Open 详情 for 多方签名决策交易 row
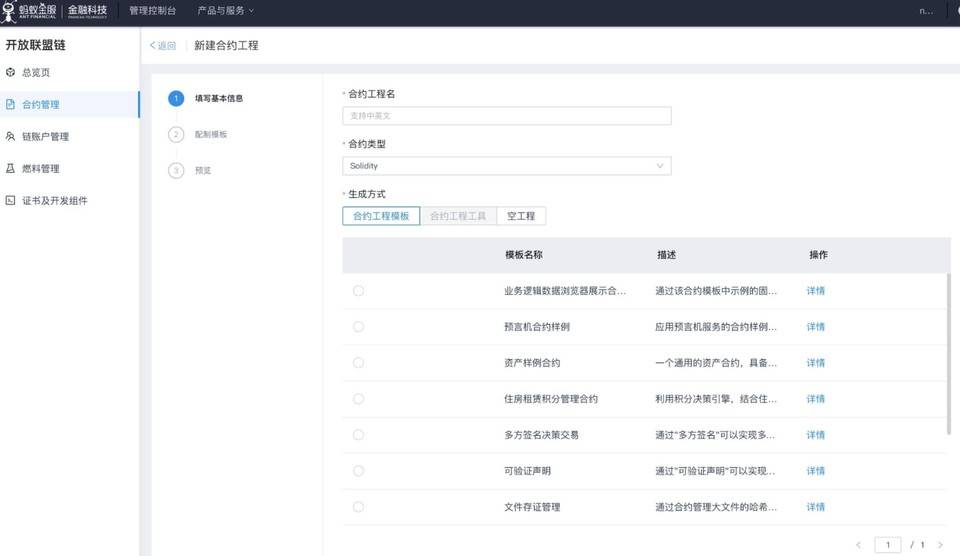 click(x=816, y=435)
